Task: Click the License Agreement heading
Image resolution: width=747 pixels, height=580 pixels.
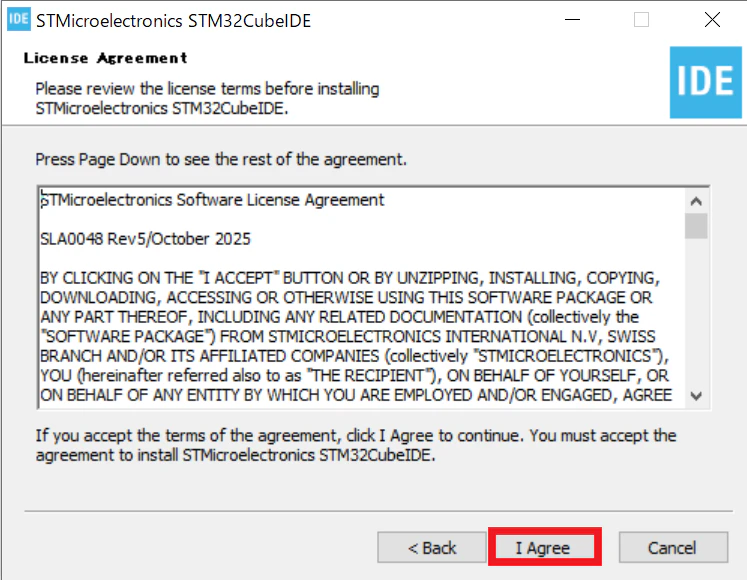Action: coord(105,58)
